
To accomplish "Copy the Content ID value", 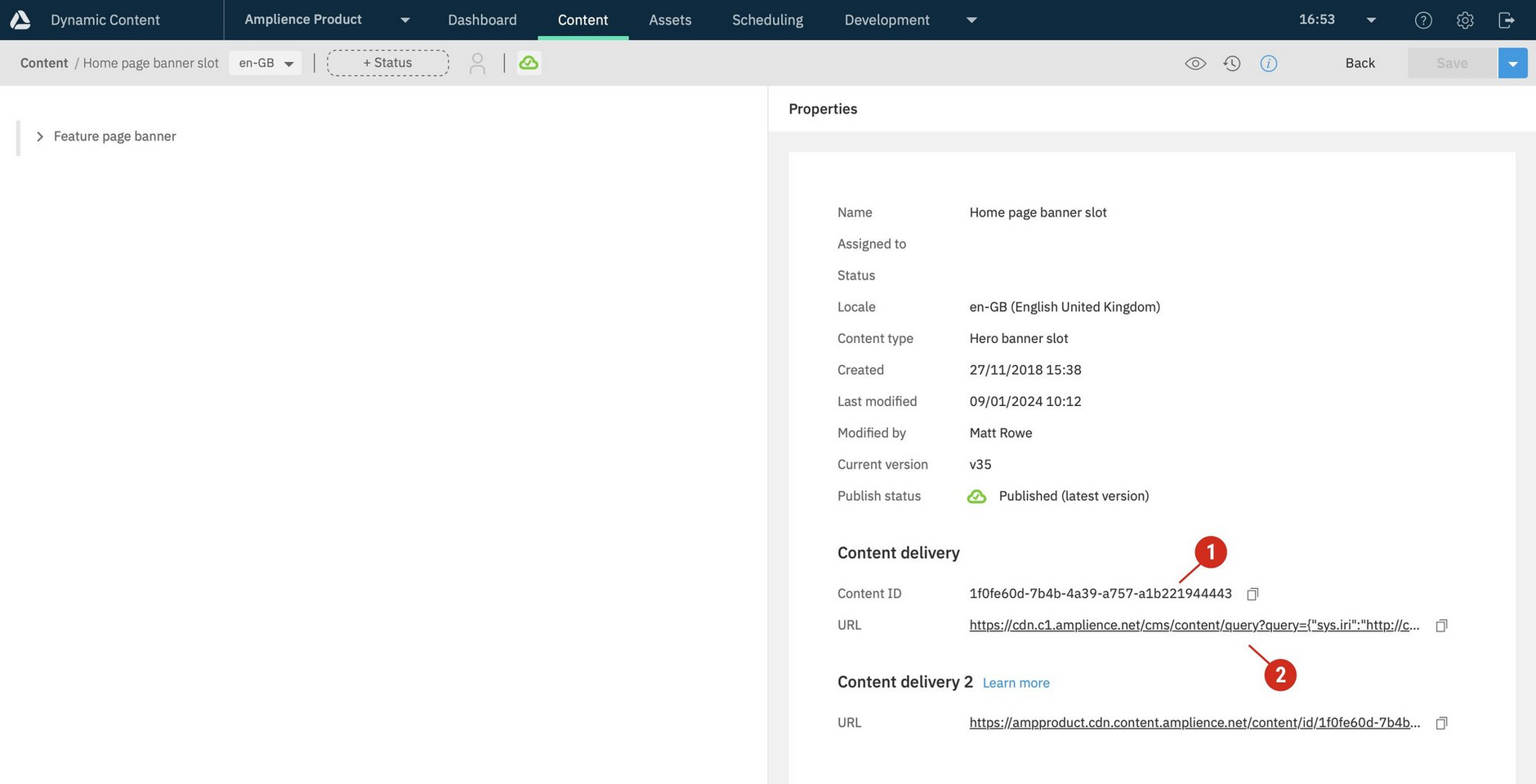I will click(x=1252, y=594).
